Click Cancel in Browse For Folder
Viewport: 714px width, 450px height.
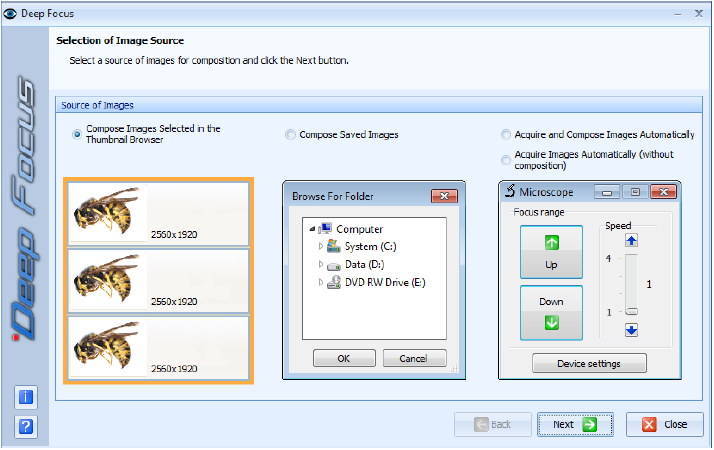(x=413, y=358)
